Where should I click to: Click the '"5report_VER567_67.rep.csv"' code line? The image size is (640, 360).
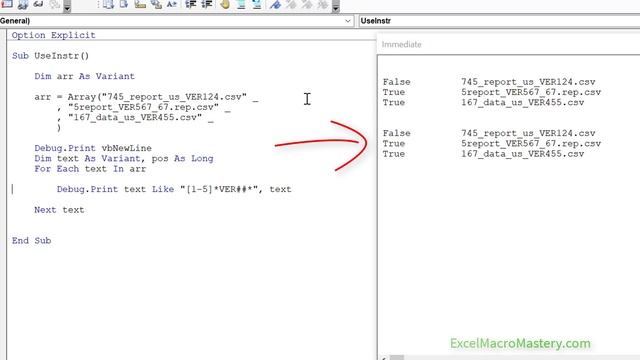144,107
